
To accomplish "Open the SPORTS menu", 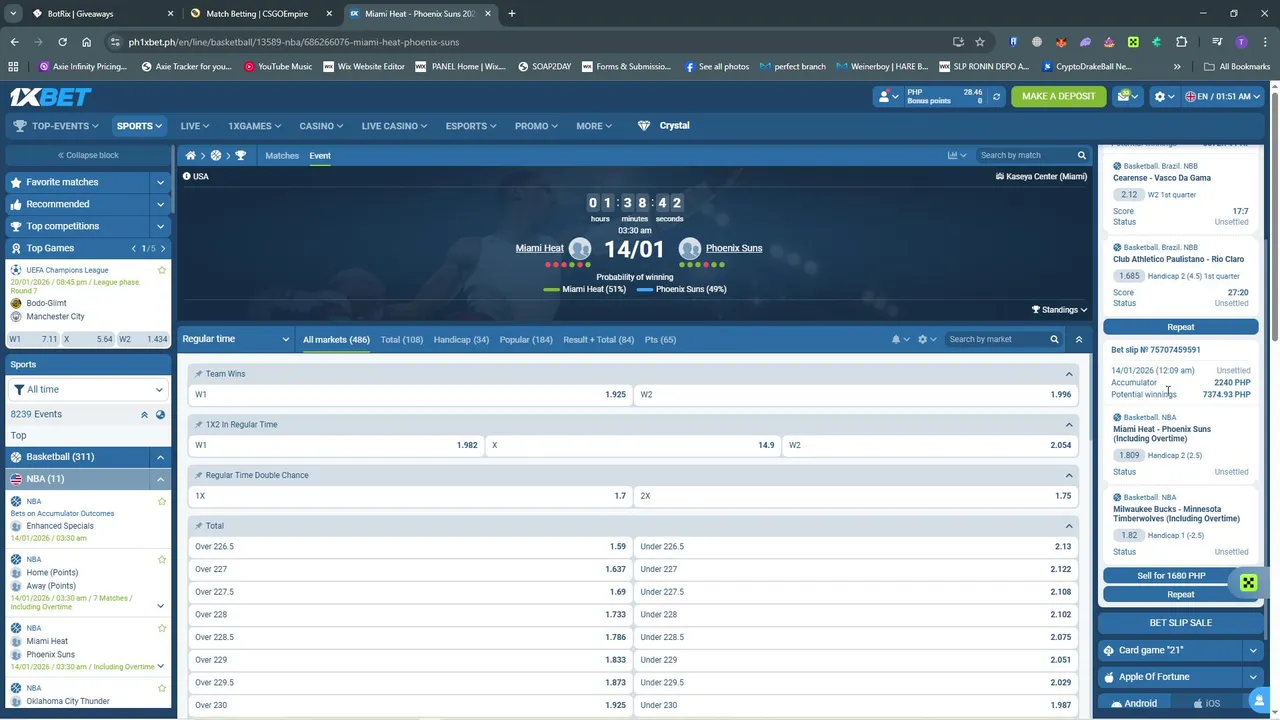I will pos(139,126).
